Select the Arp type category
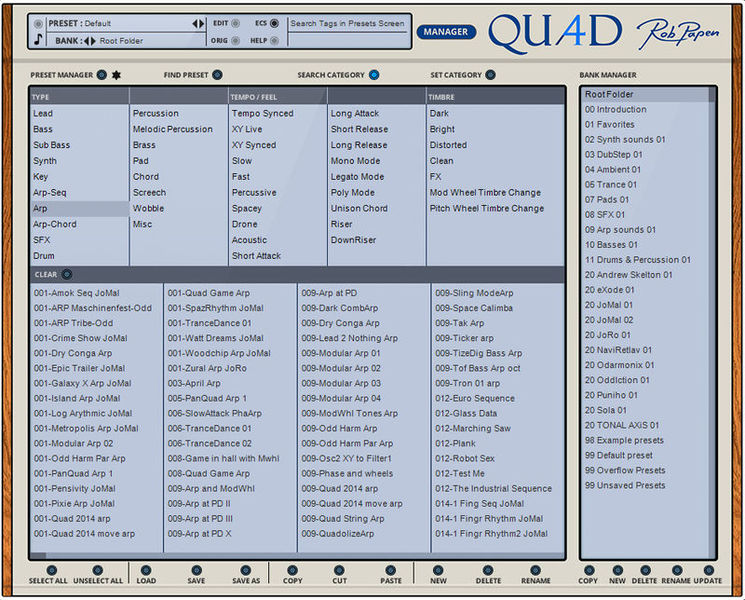This screenshot has width=745, height=600. pyautogui.click(x=79, y=208)
